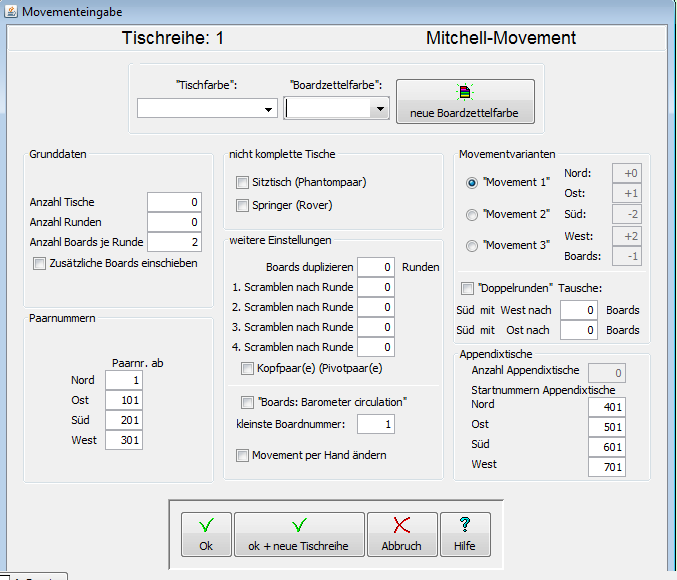Click the Paarnr. ab column label
Screen dimensions: 677x580
point(138,363)
